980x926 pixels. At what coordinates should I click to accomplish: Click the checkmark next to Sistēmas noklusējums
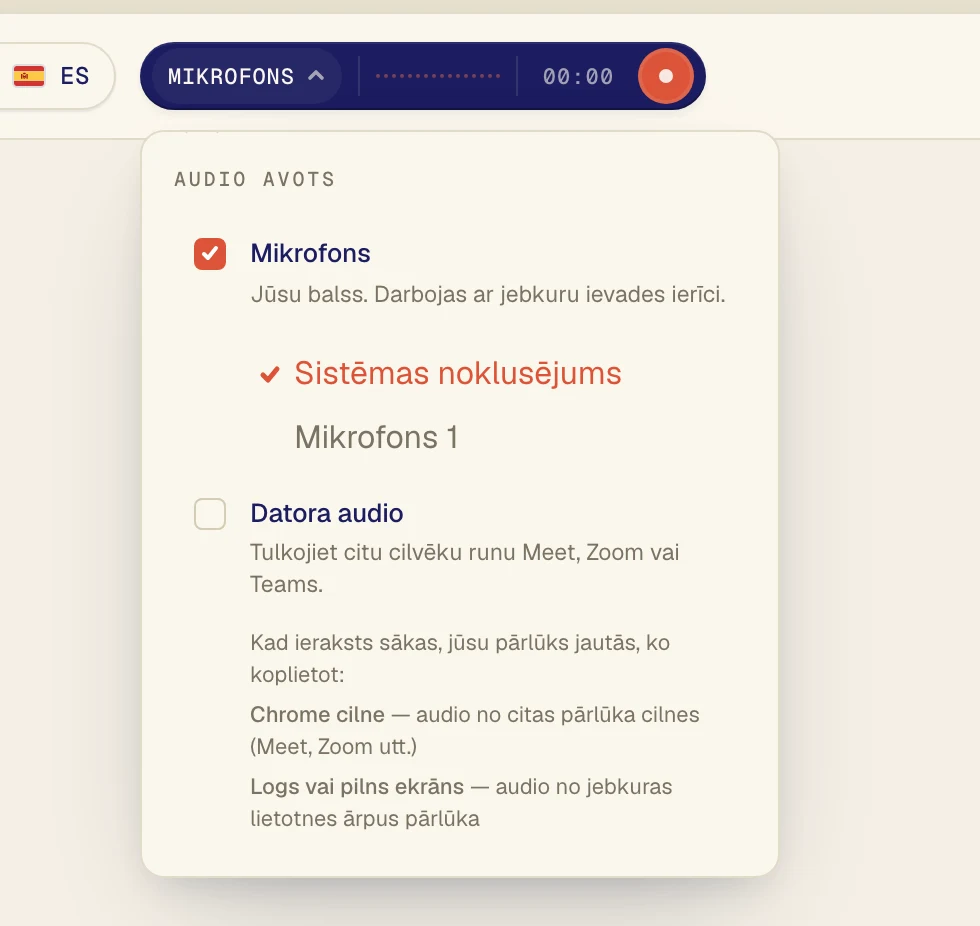[270, 374]
